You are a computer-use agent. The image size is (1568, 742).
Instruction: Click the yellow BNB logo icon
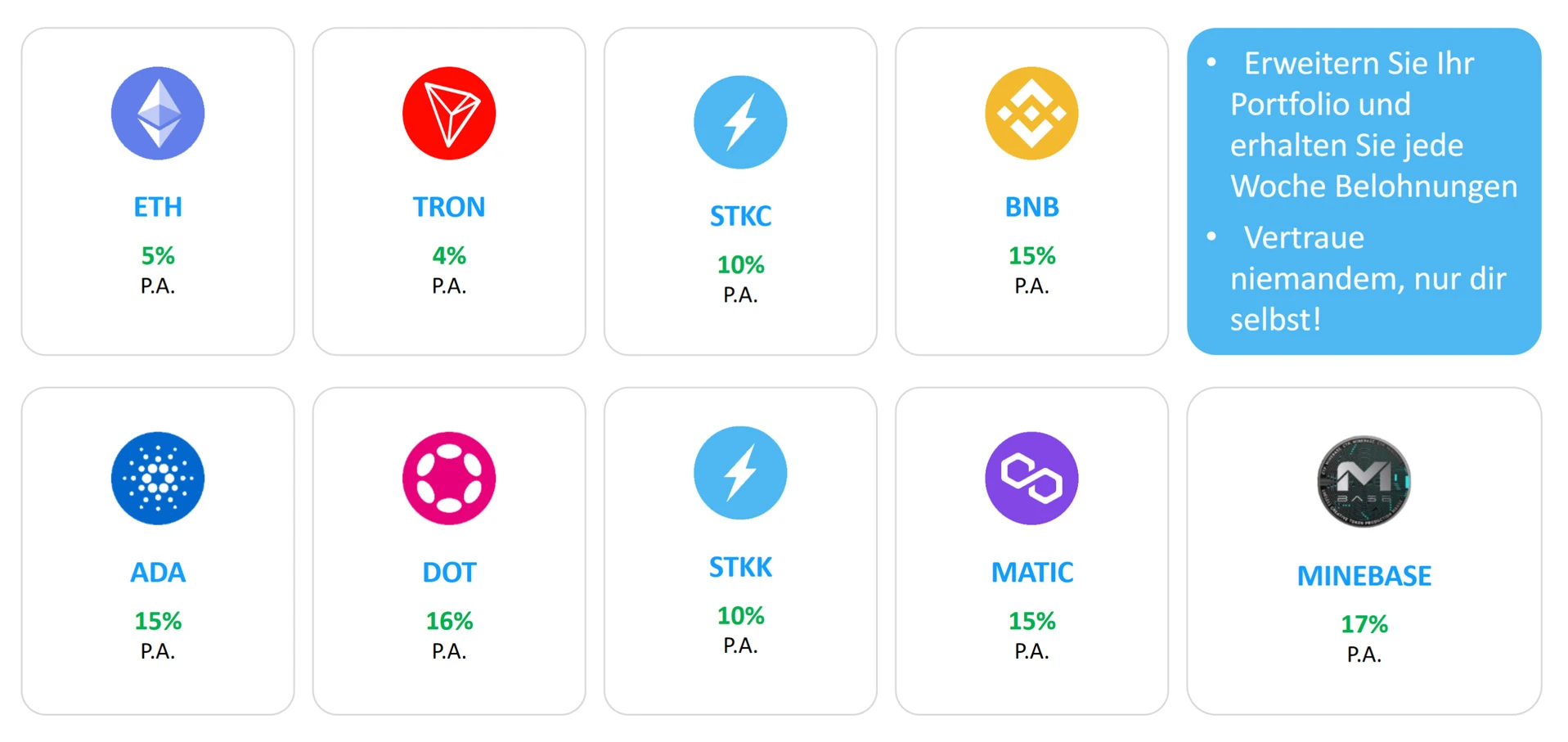pyautogui.click(x=1031, y=113)
